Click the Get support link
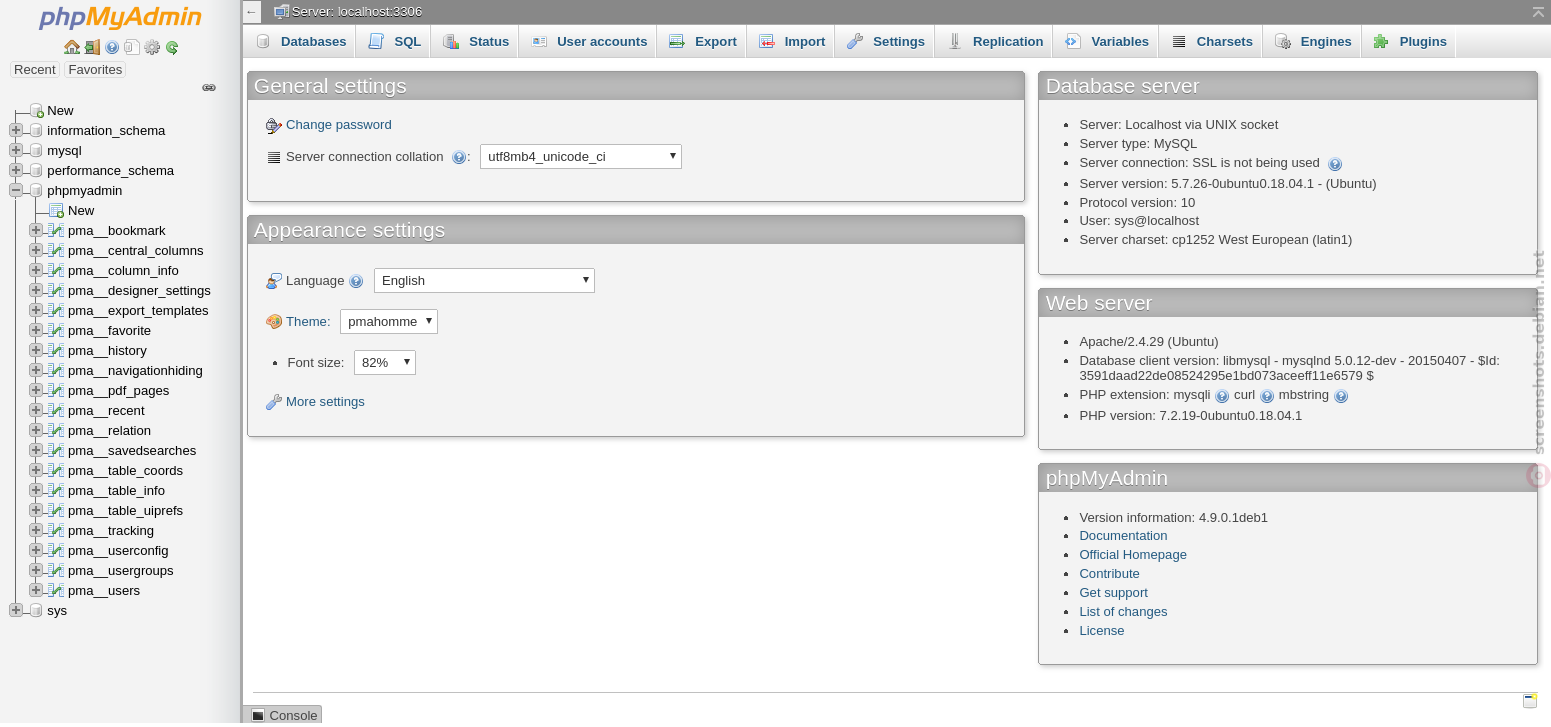 pyautogui.click(x=1113, y=593)
